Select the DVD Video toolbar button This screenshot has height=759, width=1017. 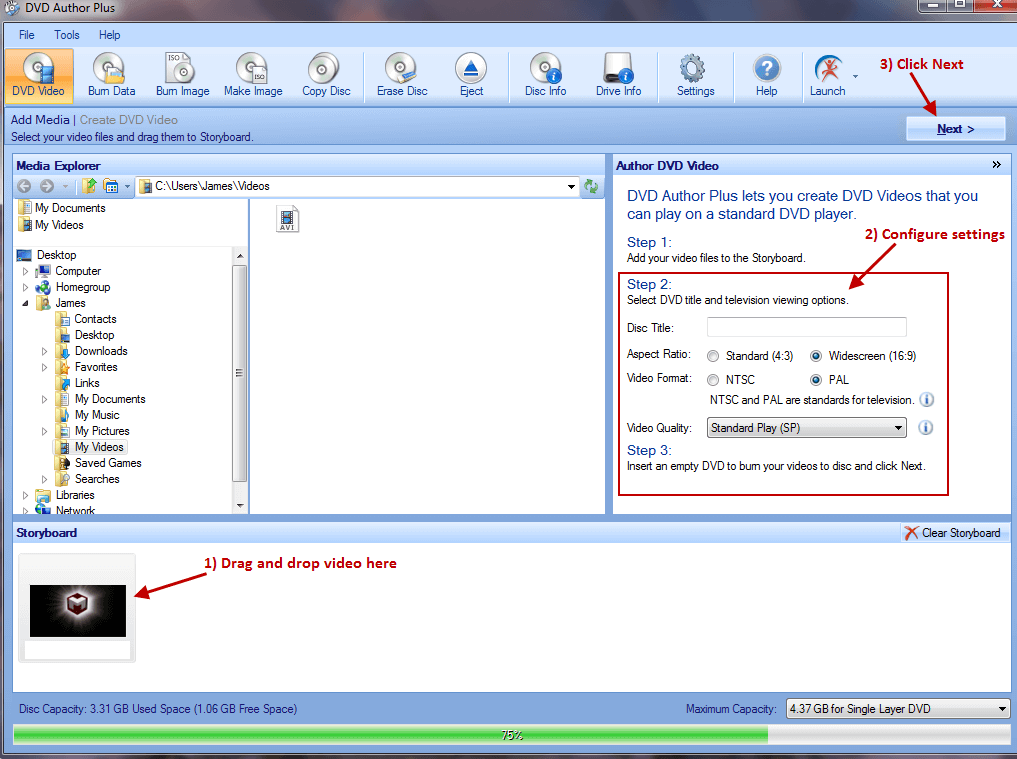click(x=39, y=75)
